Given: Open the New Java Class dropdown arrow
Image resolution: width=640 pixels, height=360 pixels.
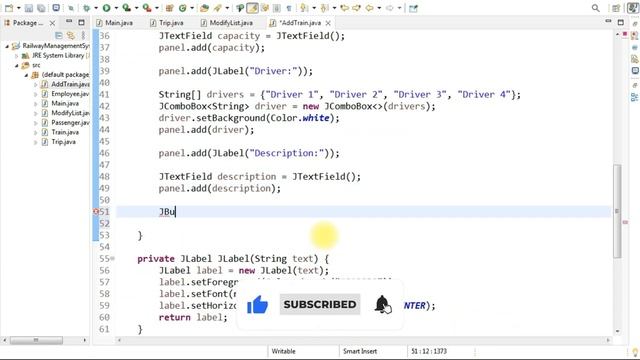Looking at the screenshot, I should pos(192,8).
